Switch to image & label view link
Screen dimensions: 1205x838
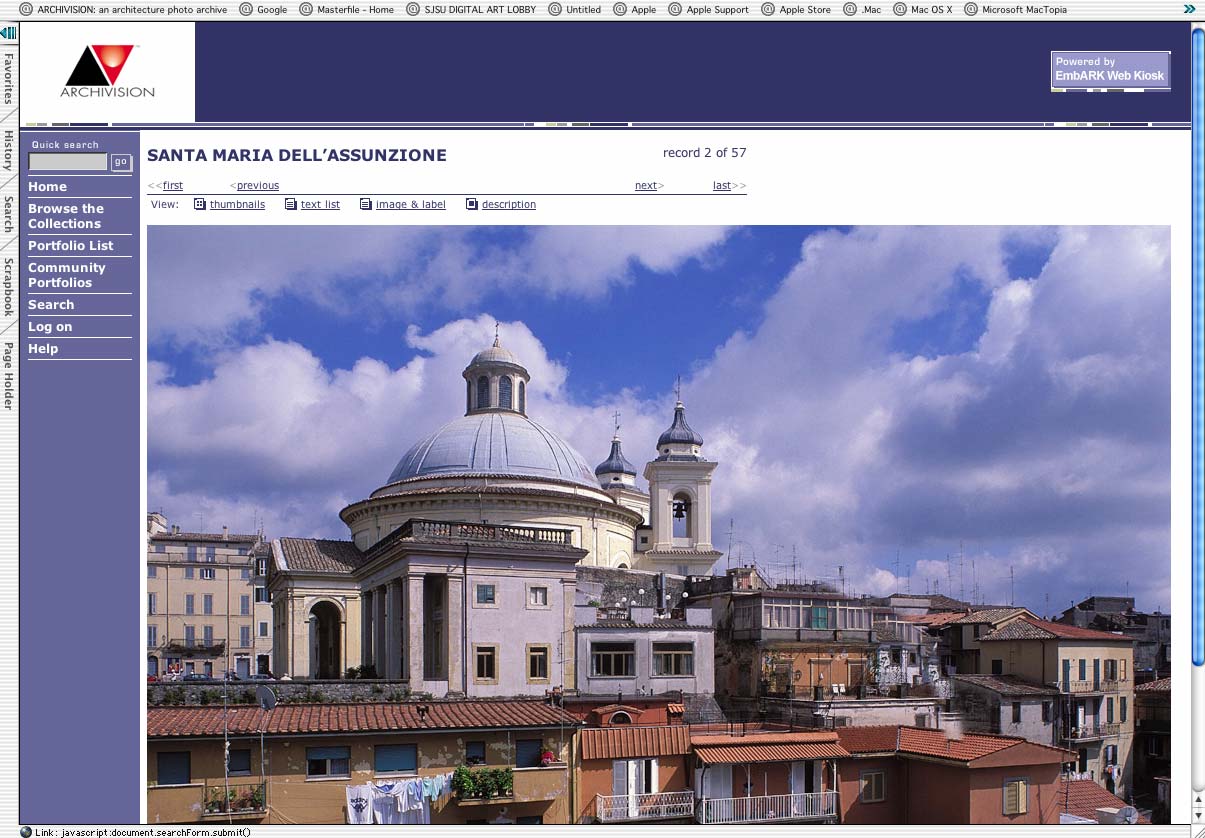pyautogui.click(x=411, y=205)
